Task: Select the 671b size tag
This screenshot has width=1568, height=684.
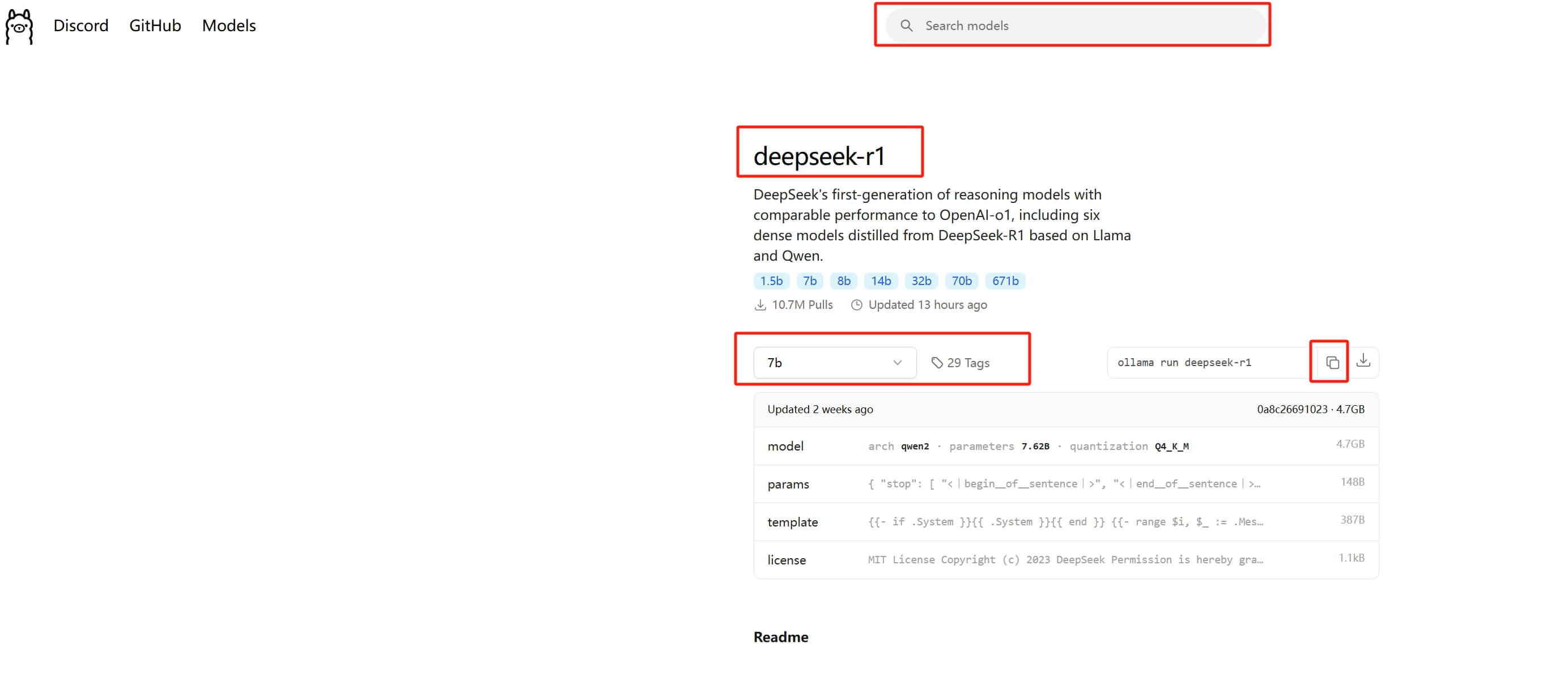Action: coord(1005,281)
